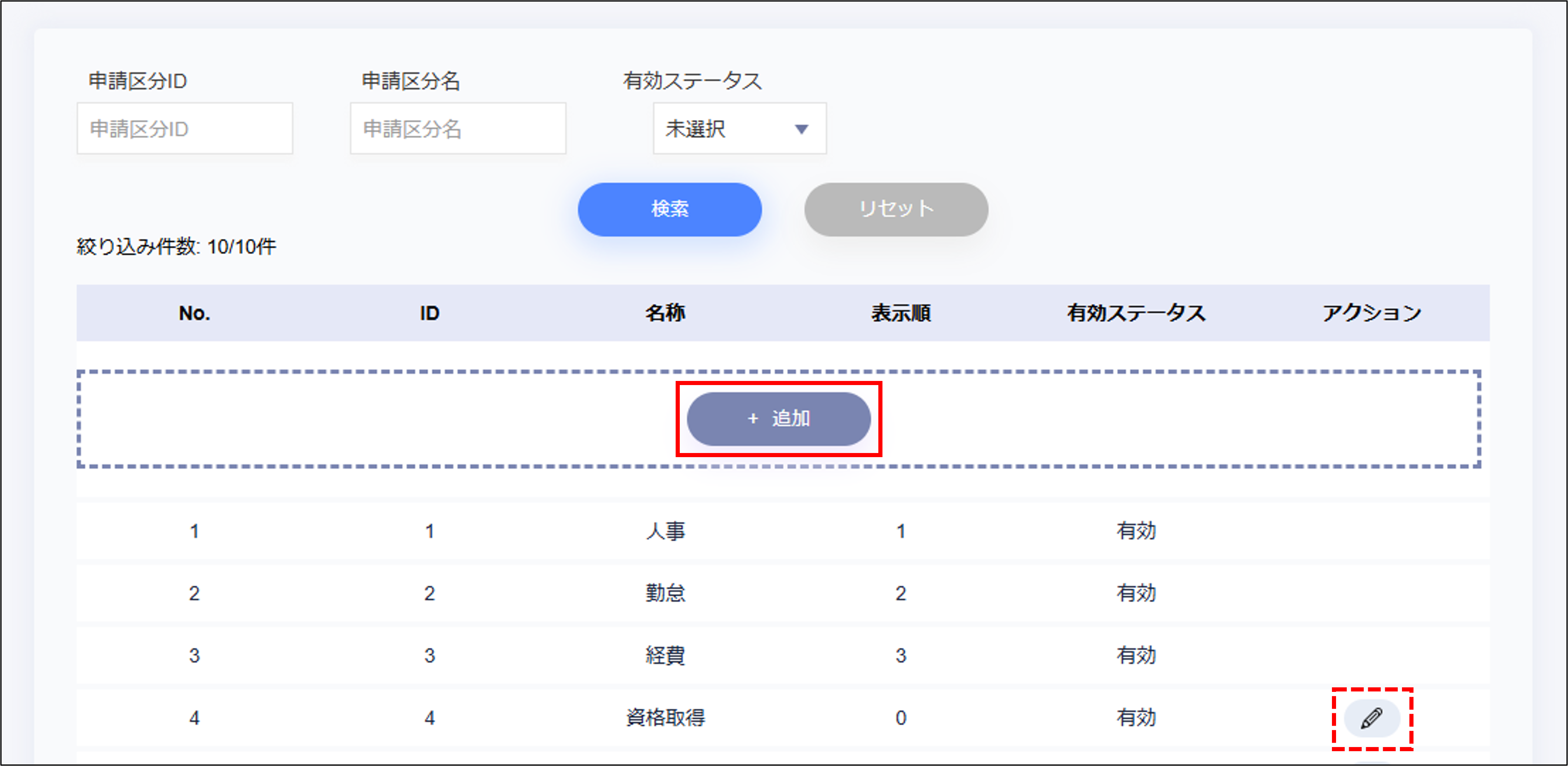The image size is (1568, 766).
Task: Click the 名称 column header
Action: (x=665, y=313)
